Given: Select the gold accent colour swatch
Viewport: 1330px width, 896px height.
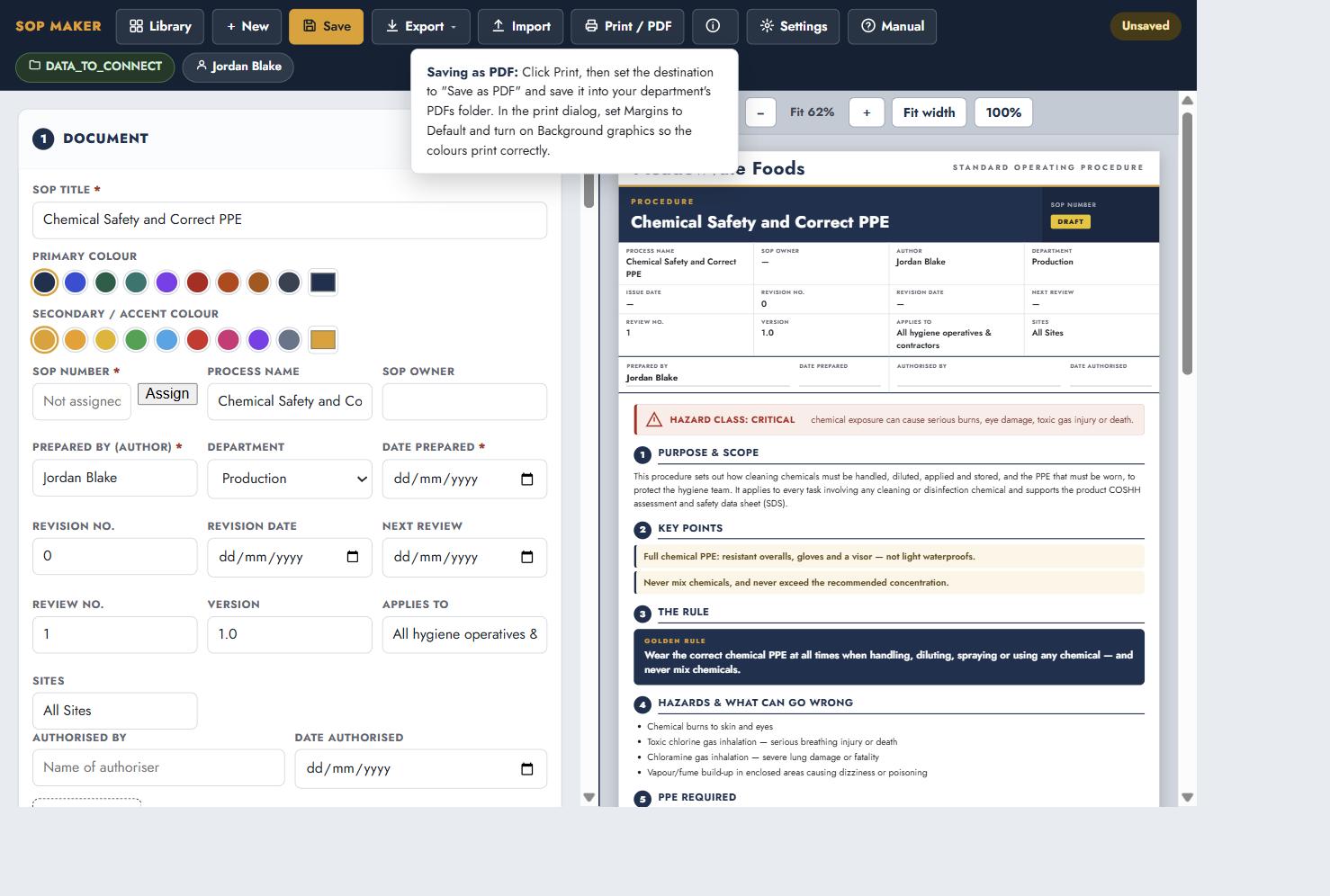Looking at the screenshot, I should pyautogui.click(x=45, y=340).
